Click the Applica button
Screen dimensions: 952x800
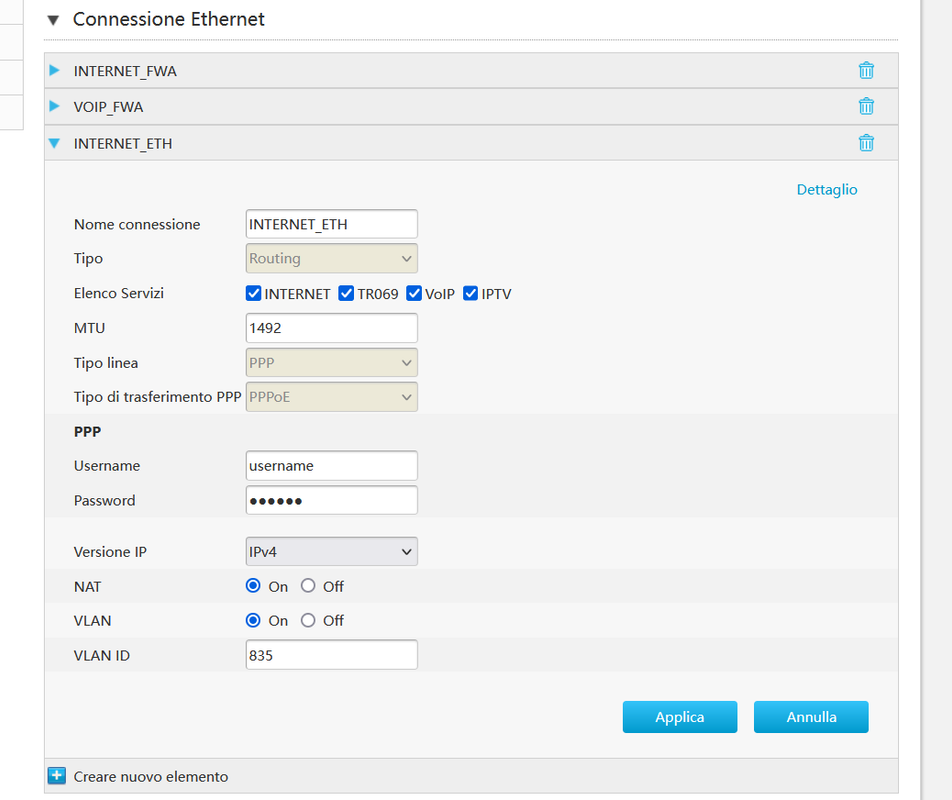click(679, 717)
